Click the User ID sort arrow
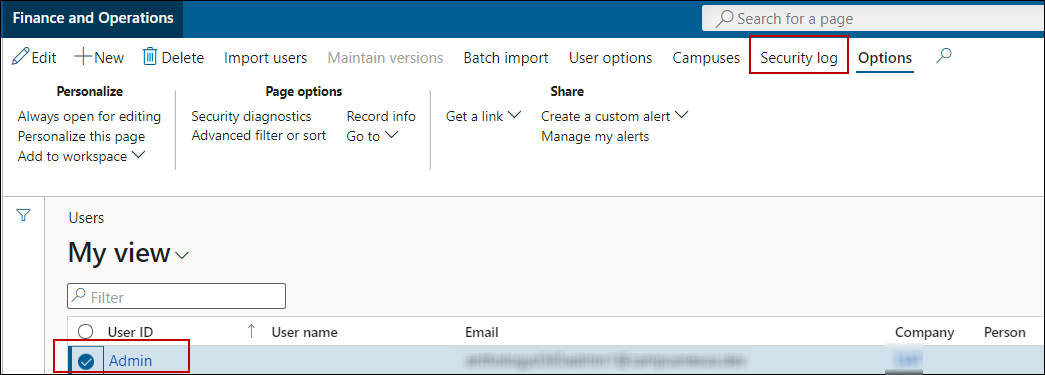 (251, 331)
